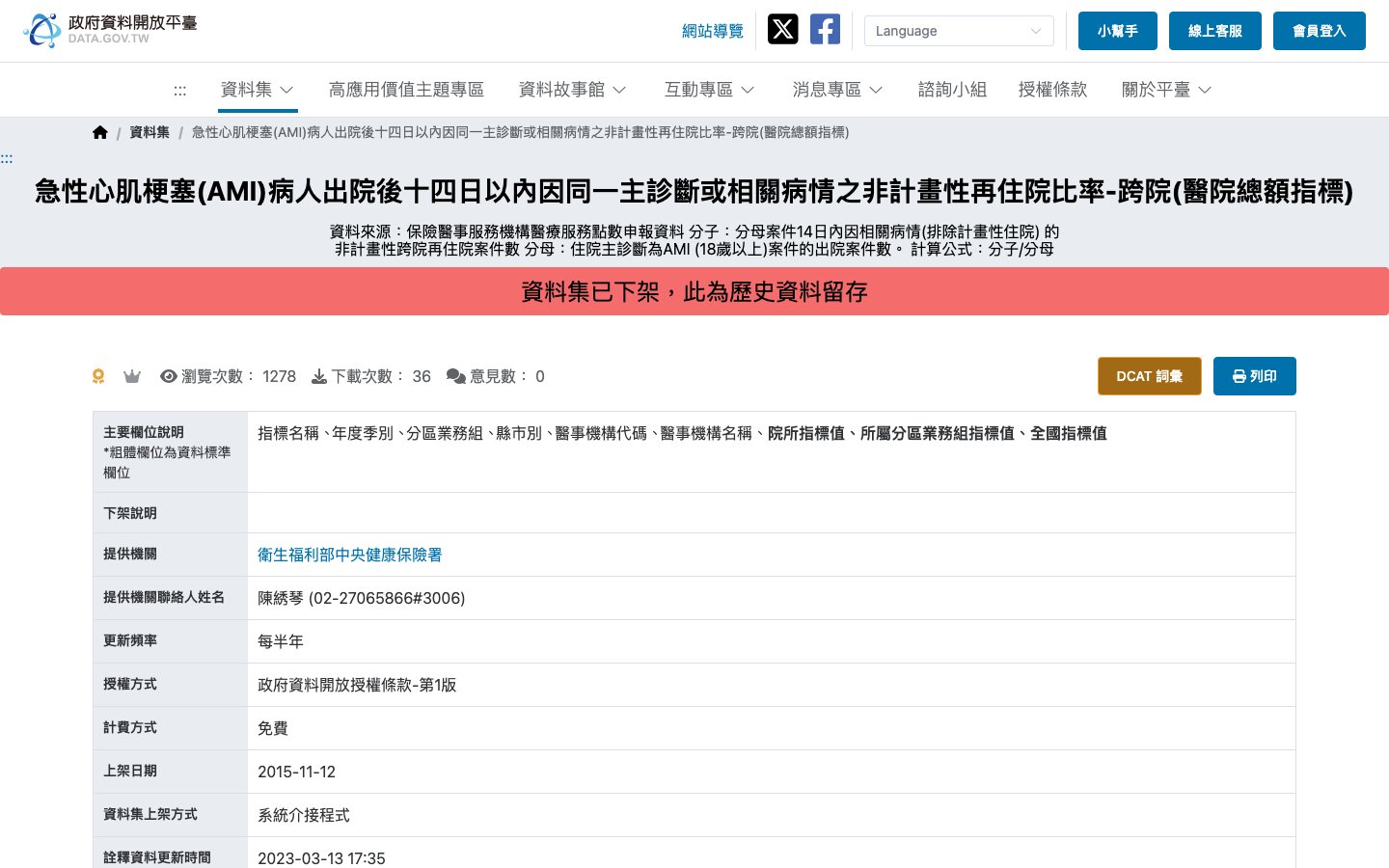This screenshot has height=868, width=1389.
Task: Click the 會員登入 login button
Action: tap(1320, 31)
